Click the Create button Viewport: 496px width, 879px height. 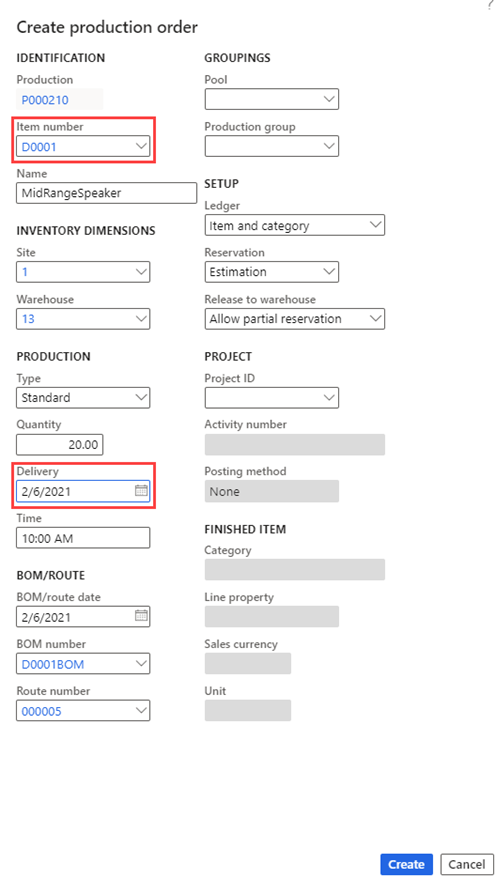[x=406, y=864]
